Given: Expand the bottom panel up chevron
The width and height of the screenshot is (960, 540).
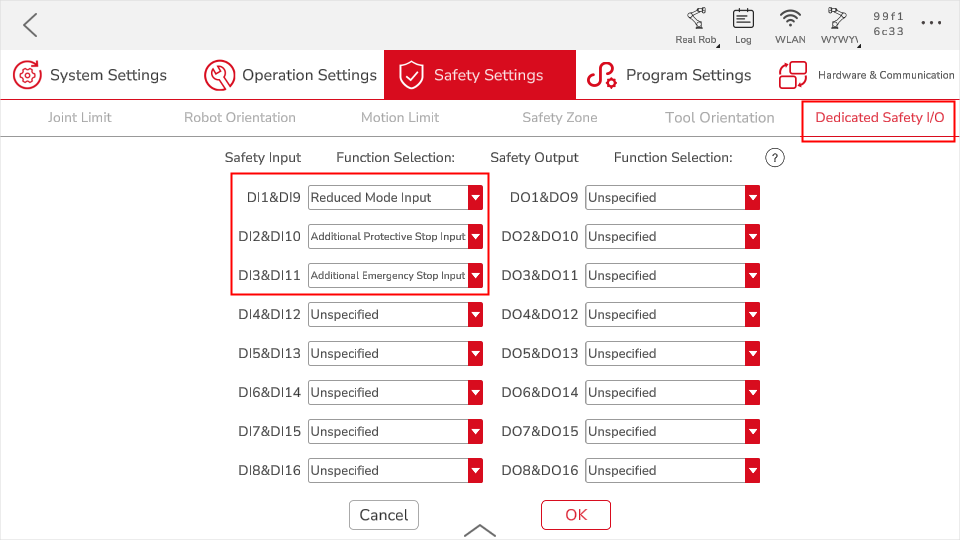Looking at the screenshot, I should point(480,530).
